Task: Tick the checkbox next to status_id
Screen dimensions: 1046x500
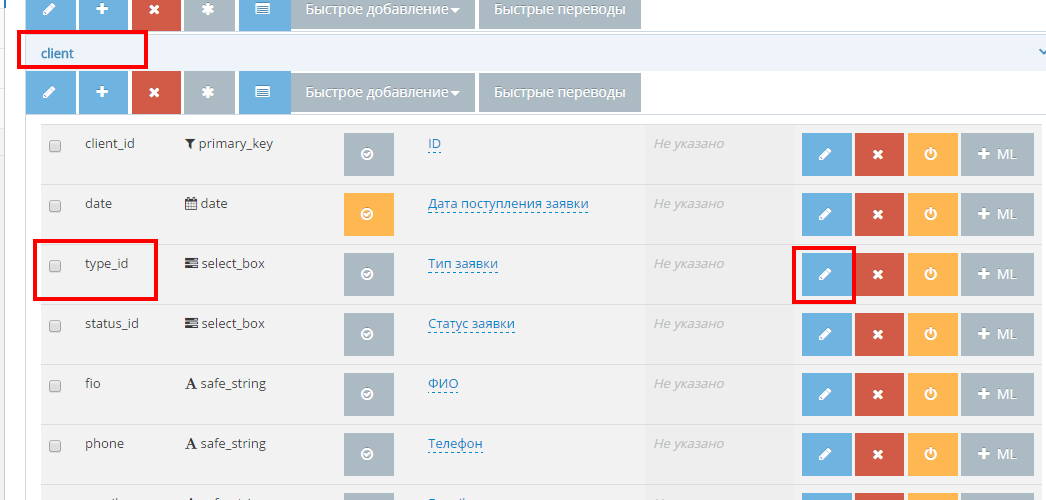Action: pos(55,326)
